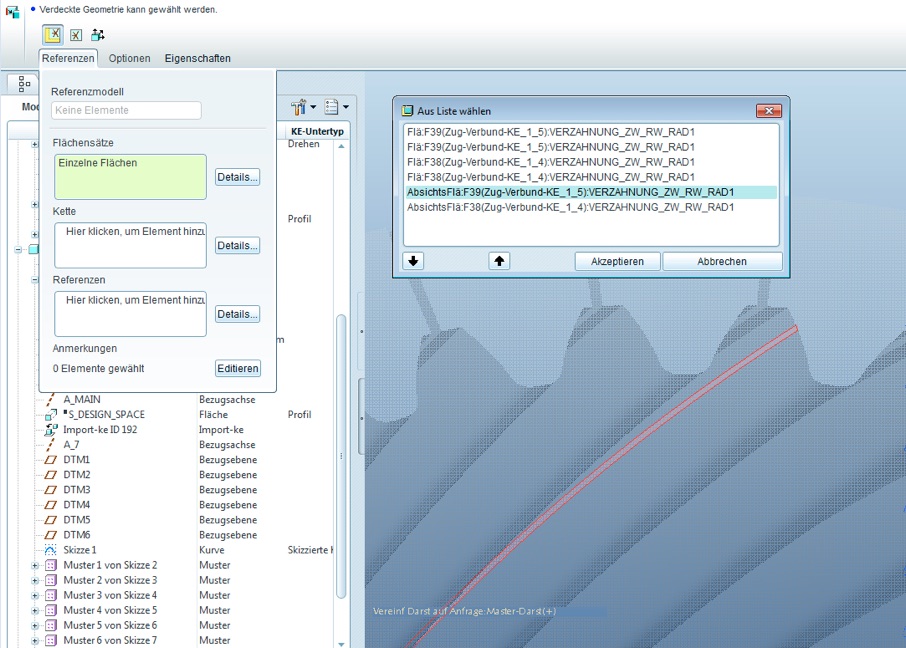Click Details... next to Einzelne Flächen
The image size is (906, 648).
237,177
